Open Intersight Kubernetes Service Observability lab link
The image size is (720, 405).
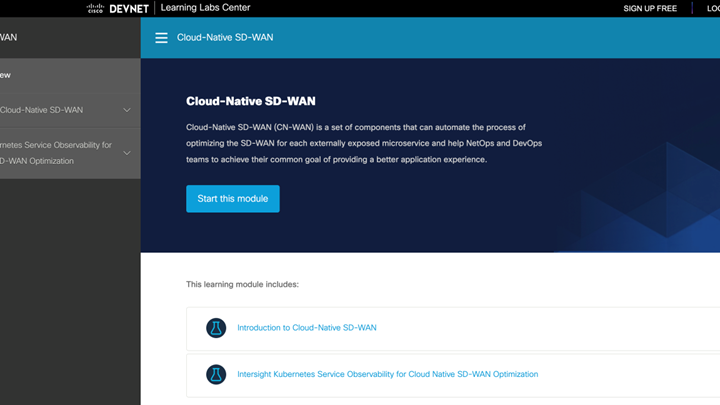[388, 374]
